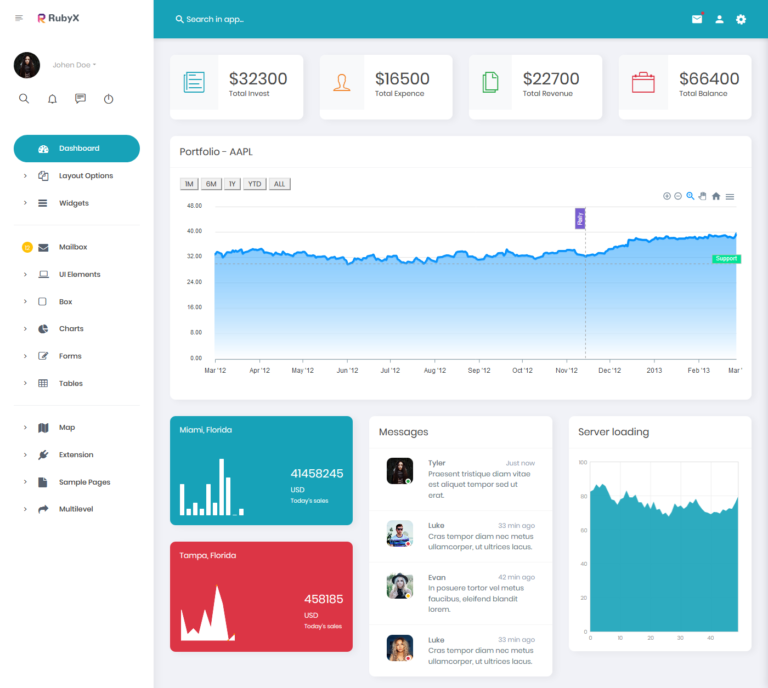Open the sidebar notifications bell icon
Viewport: 768px width, 688px height.
pyautogui.click(x=52, y=99)
